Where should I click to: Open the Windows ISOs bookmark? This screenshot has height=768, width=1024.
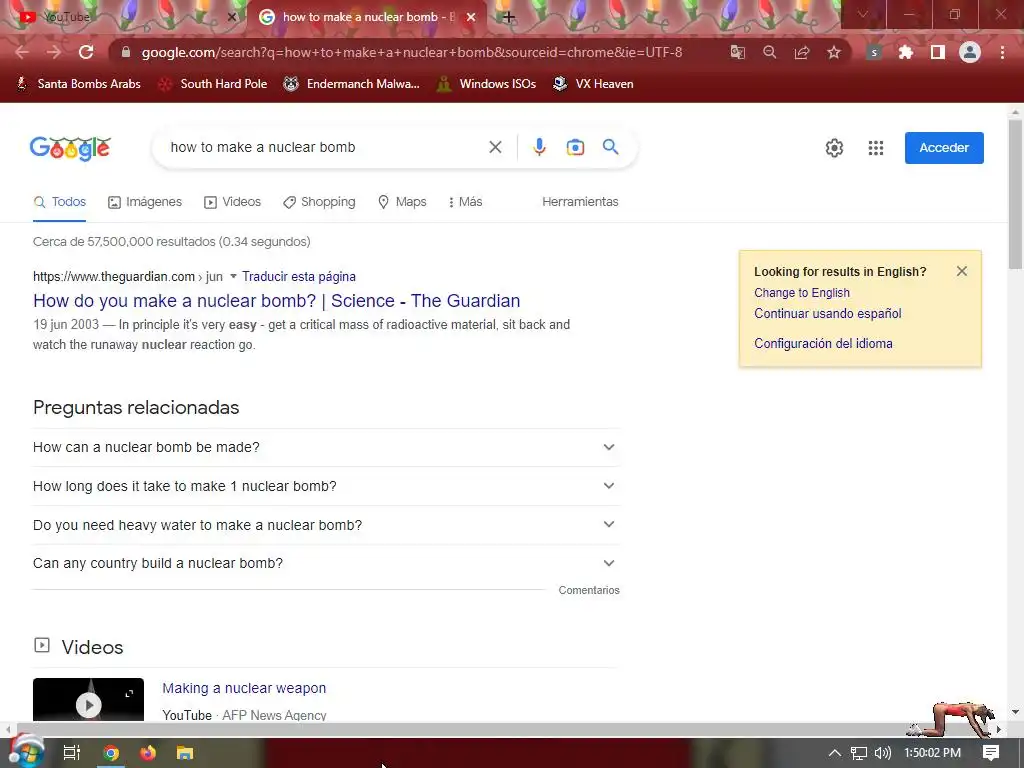click(486, 84)
